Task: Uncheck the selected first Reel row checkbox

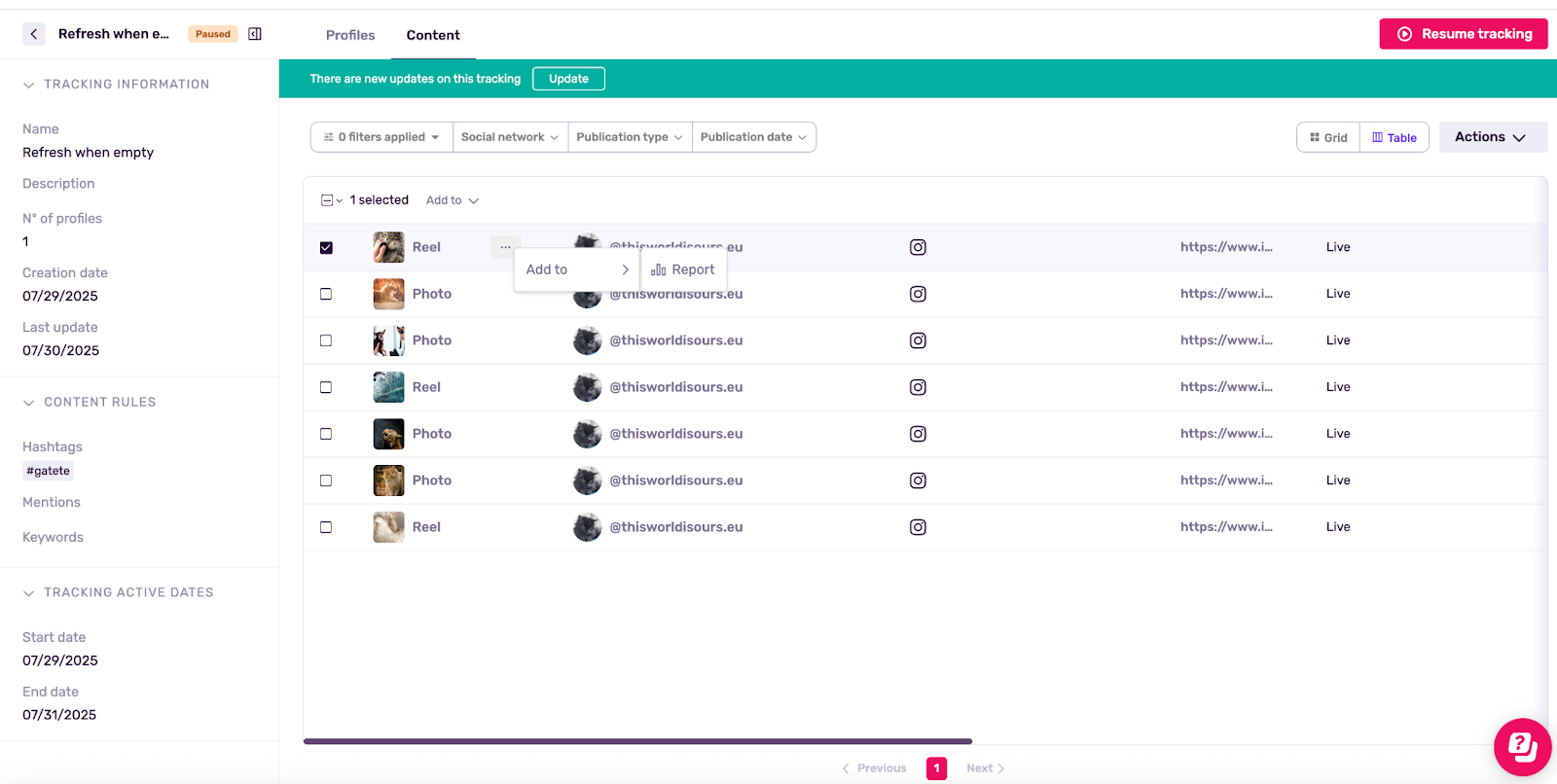Action: tap(326, 247)
